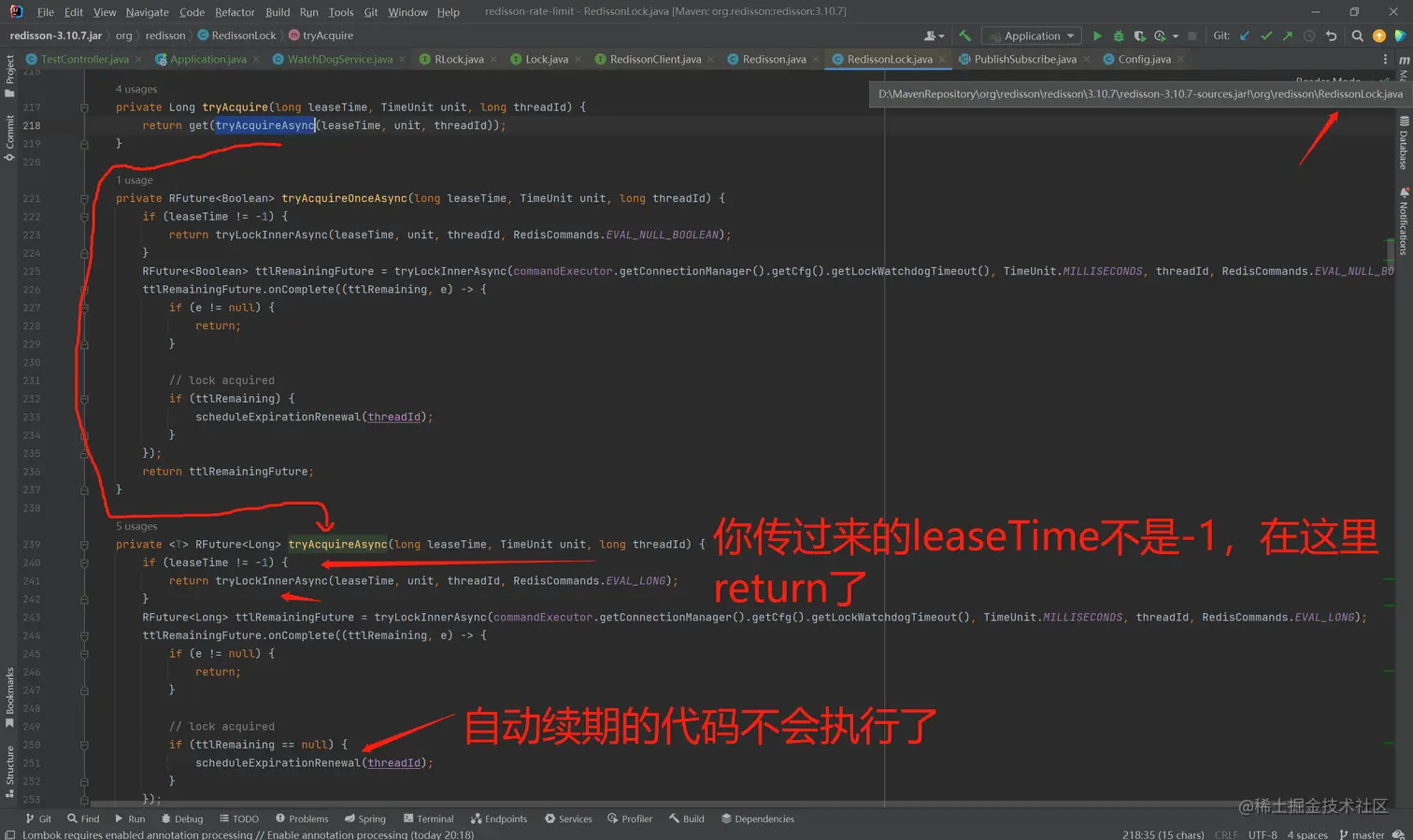
Task: Open the editor tabs overflow menu (three dots)
Action: pos(1385,59)
